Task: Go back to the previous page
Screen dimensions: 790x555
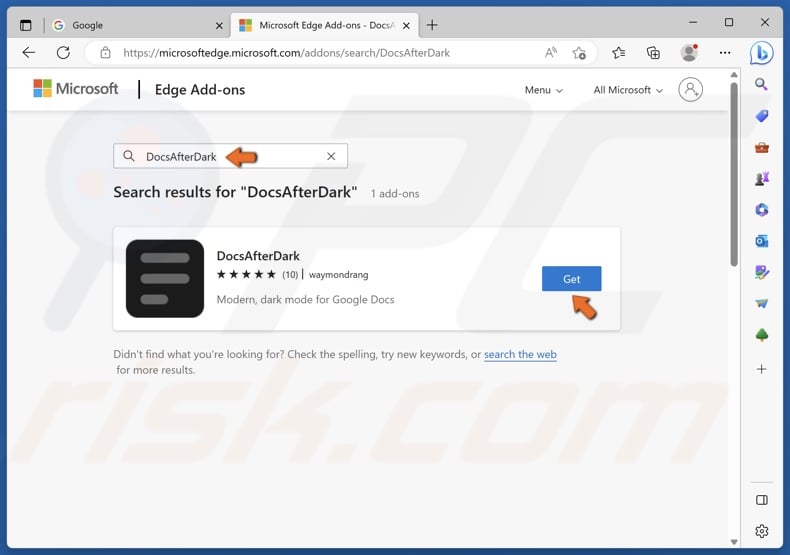Action: pyautogui.click(x=29, y=52)
